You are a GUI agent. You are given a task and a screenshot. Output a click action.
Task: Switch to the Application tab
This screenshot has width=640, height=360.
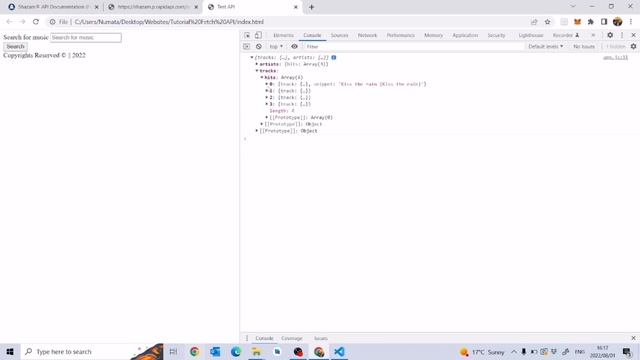465,36
